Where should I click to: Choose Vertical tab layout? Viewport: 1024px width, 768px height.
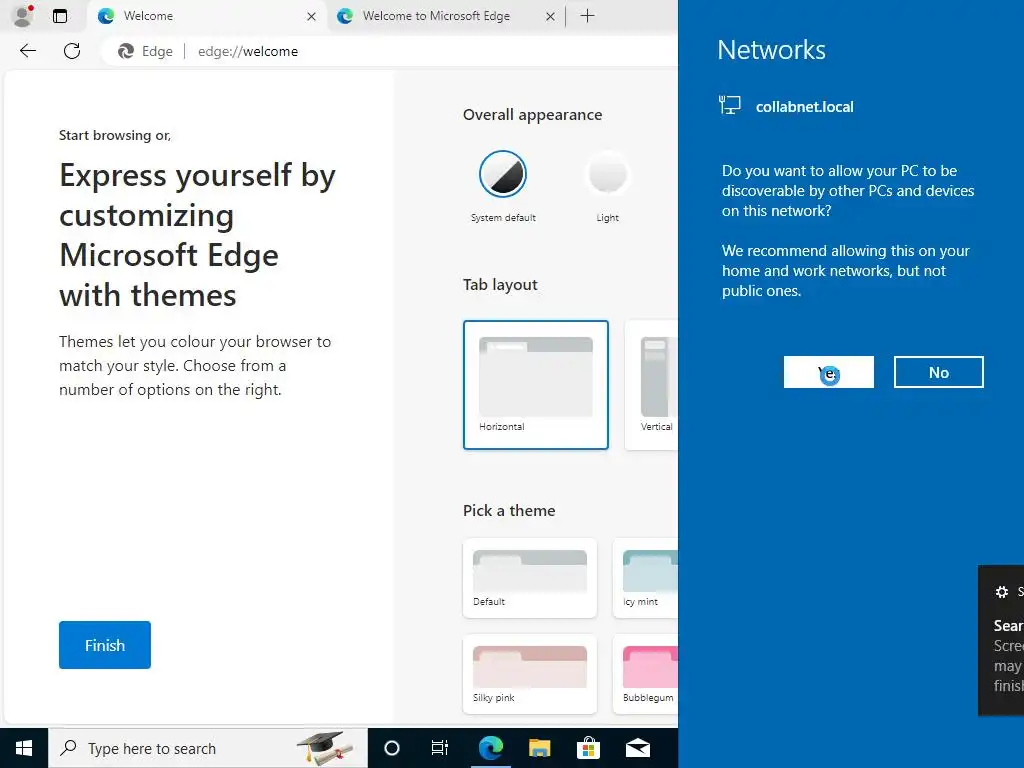[652, 385]
